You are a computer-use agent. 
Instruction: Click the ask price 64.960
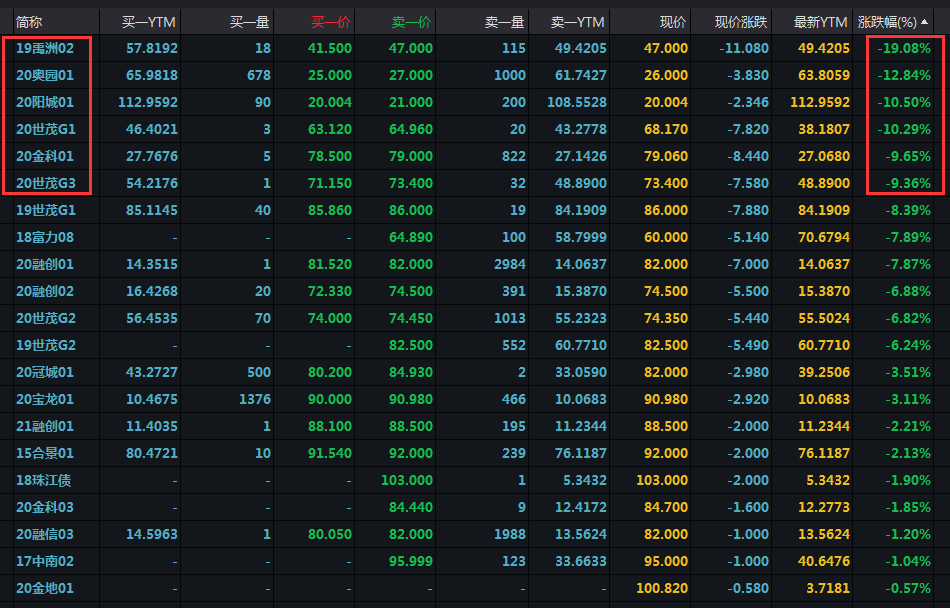(411, 129)
